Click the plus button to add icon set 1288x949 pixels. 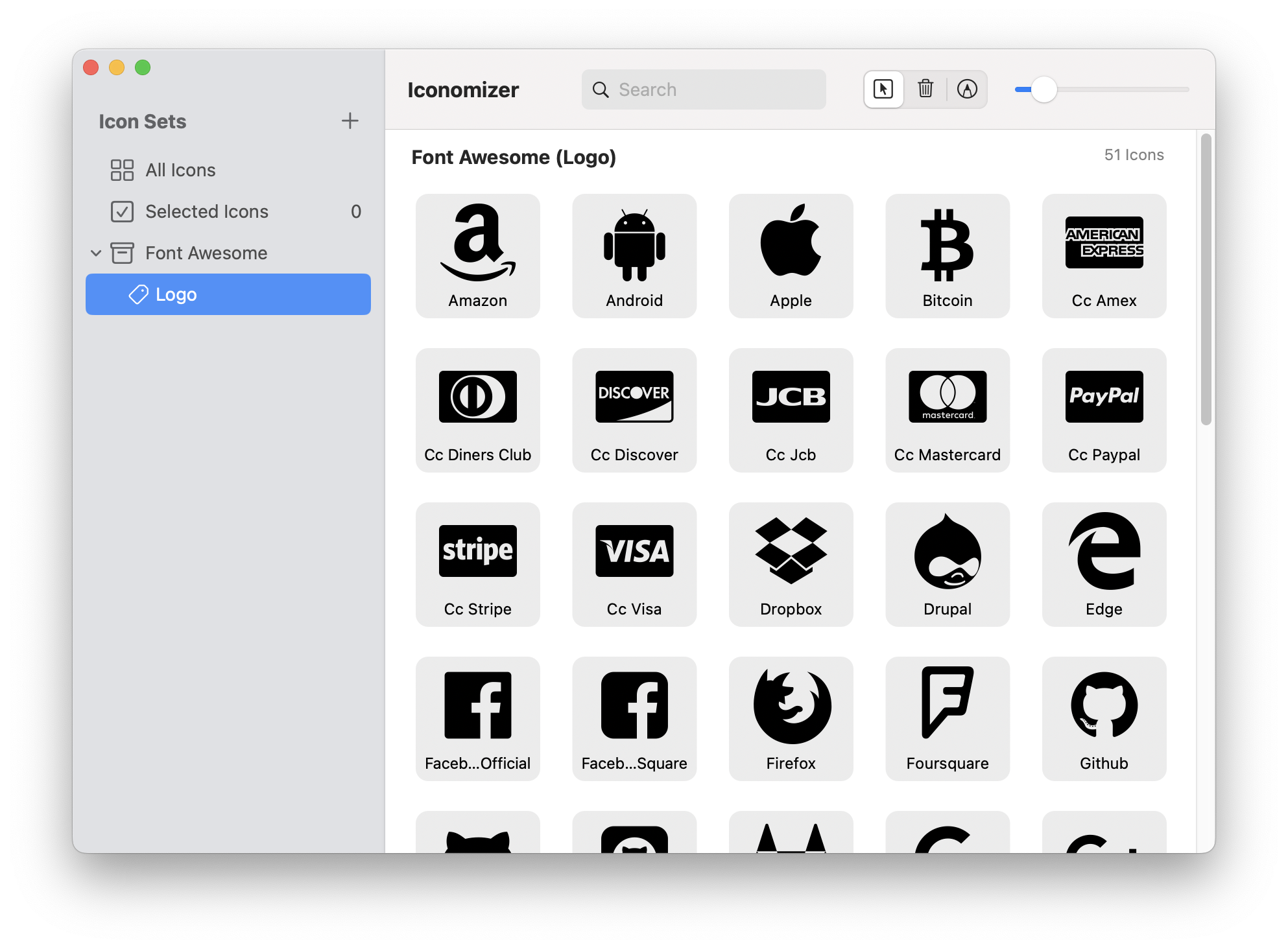(350, 121)
